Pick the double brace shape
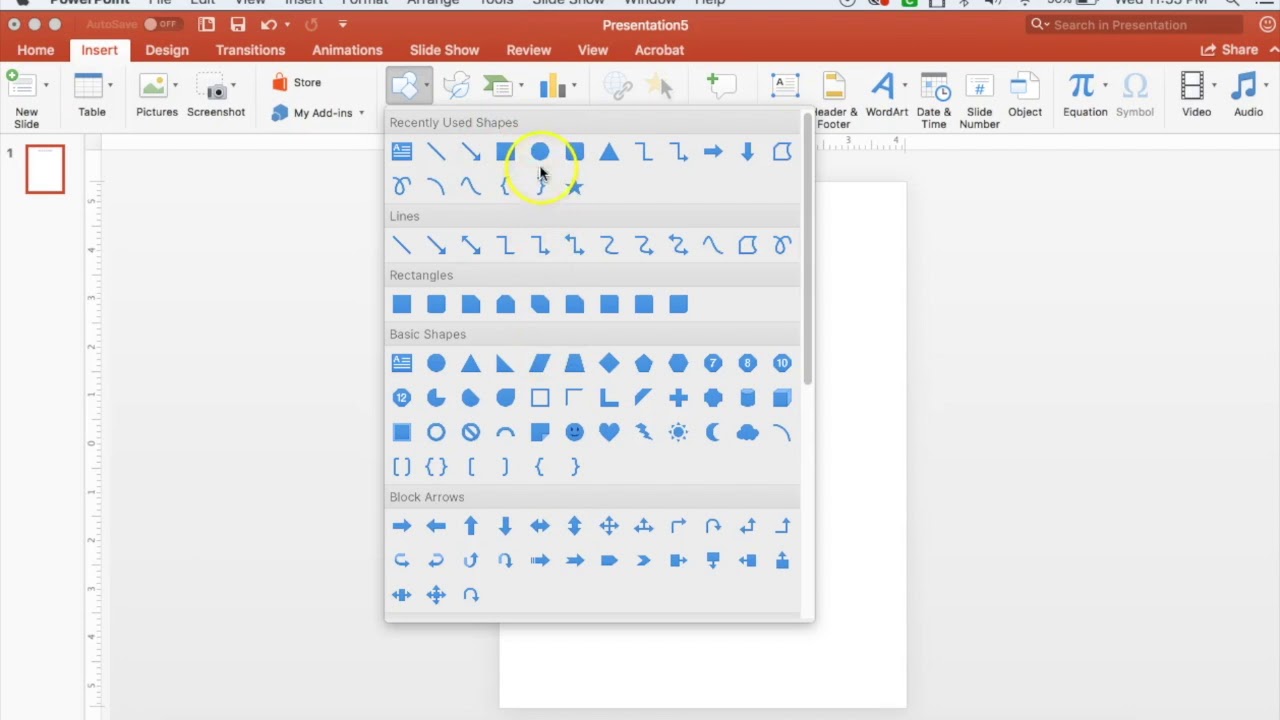 [436, 467]
